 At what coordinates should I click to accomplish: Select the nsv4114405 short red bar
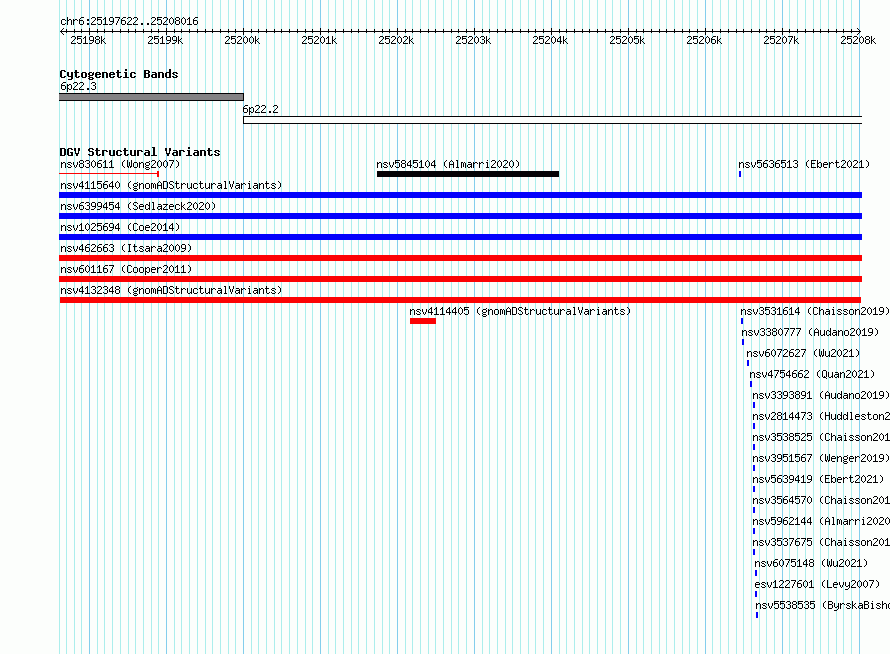pos(423,321)
